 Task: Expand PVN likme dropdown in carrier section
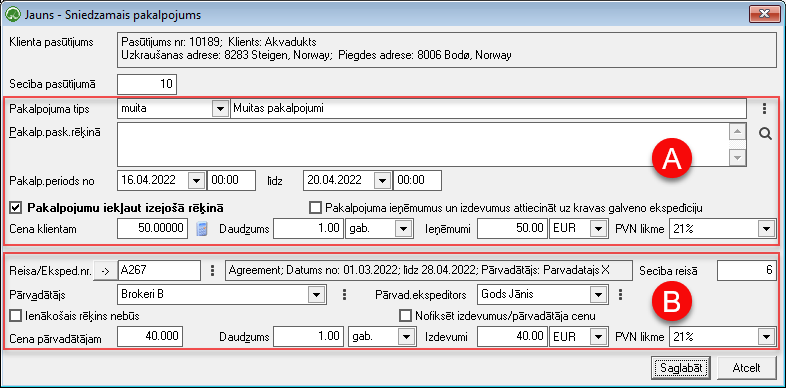click(x=765, y=336)
